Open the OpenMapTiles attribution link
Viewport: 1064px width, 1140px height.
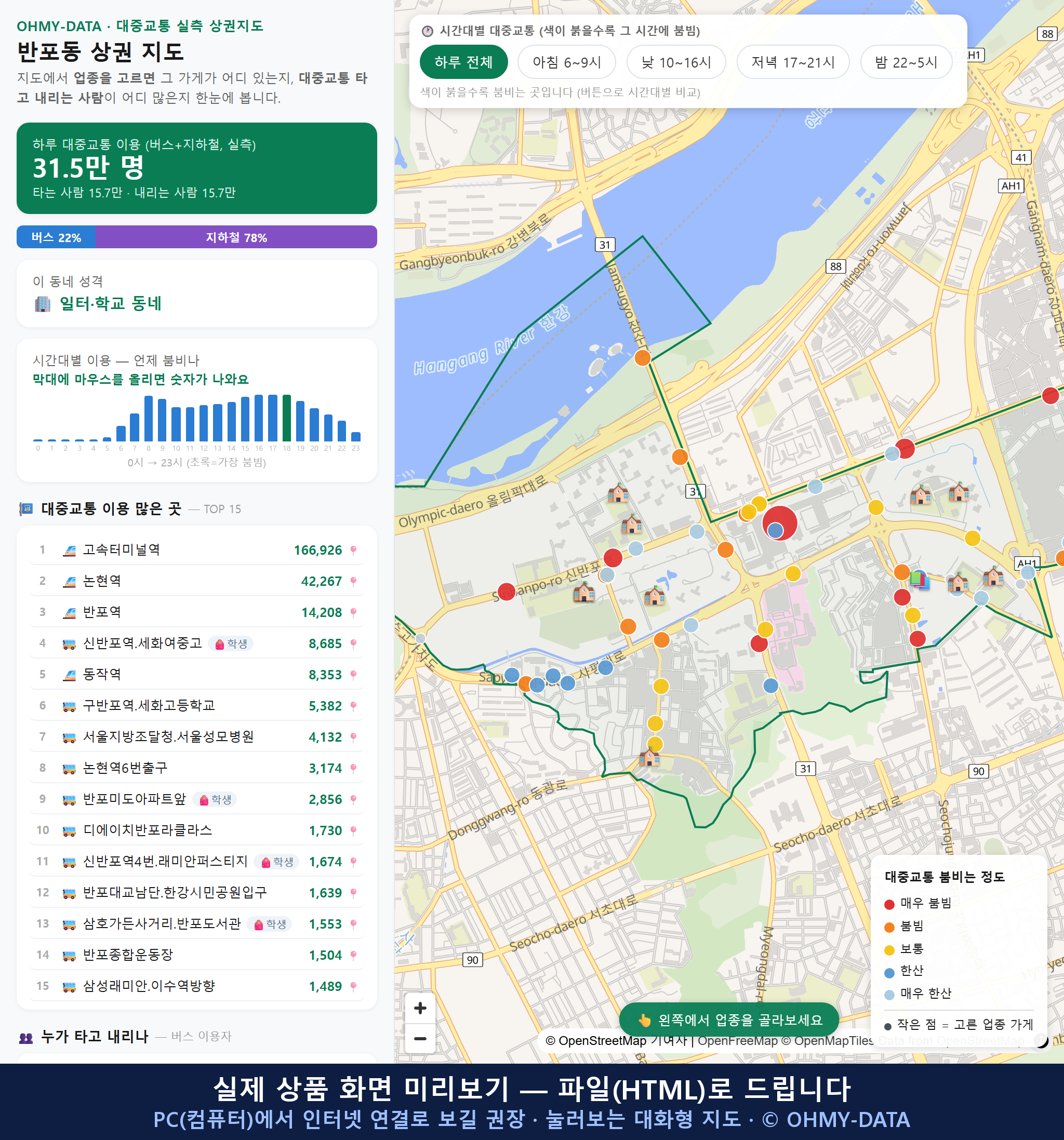[828, 1040]
